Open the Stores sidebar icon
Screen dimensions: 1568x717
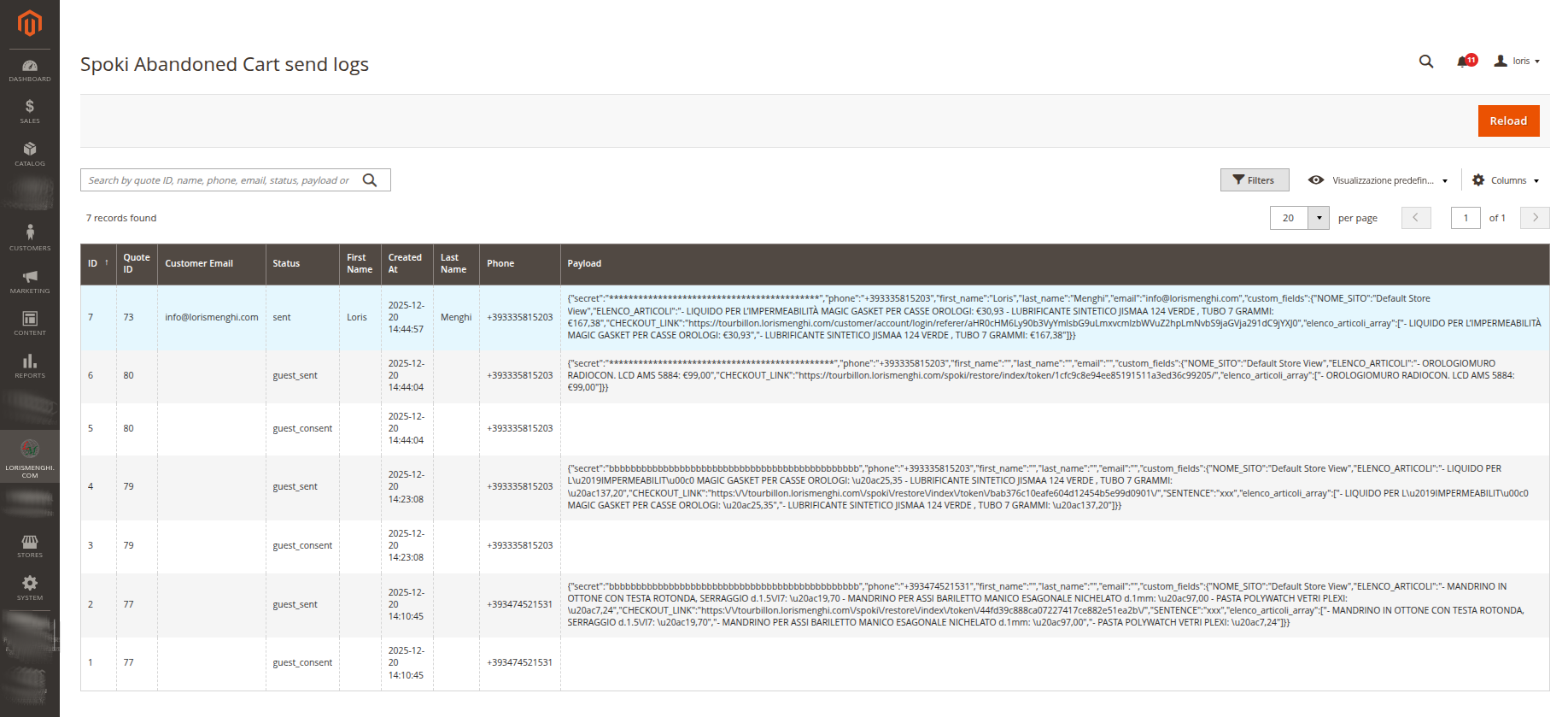tap(30, 546)
